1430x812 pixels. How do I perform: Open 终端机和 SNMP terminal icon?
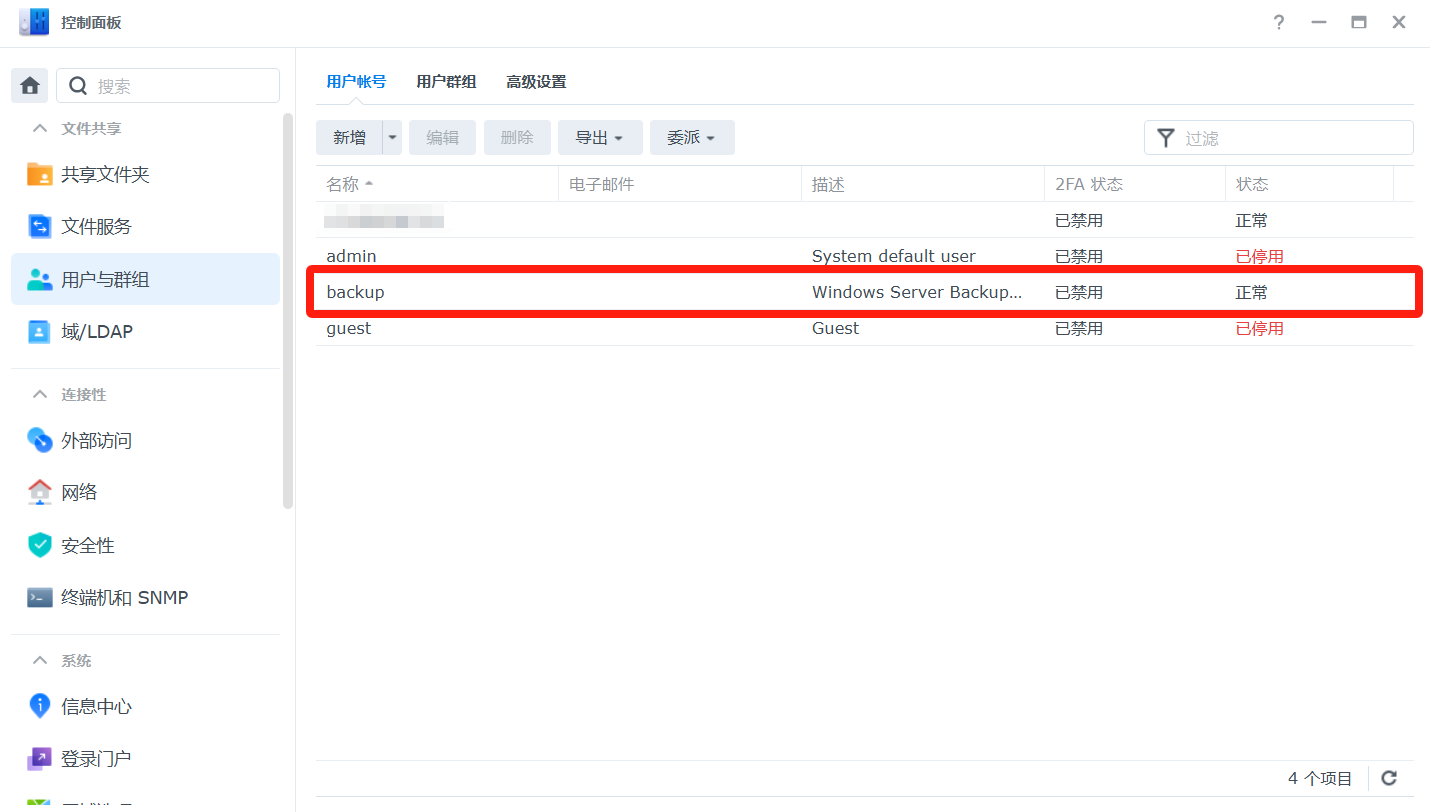click(x=40, y=598)
